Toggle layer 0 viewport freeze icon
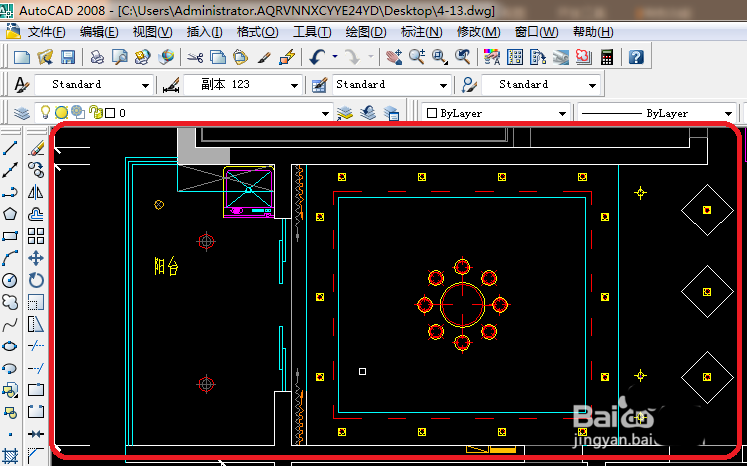The width and height of the screenshot is (747, 466). click(x=78, y=112)
